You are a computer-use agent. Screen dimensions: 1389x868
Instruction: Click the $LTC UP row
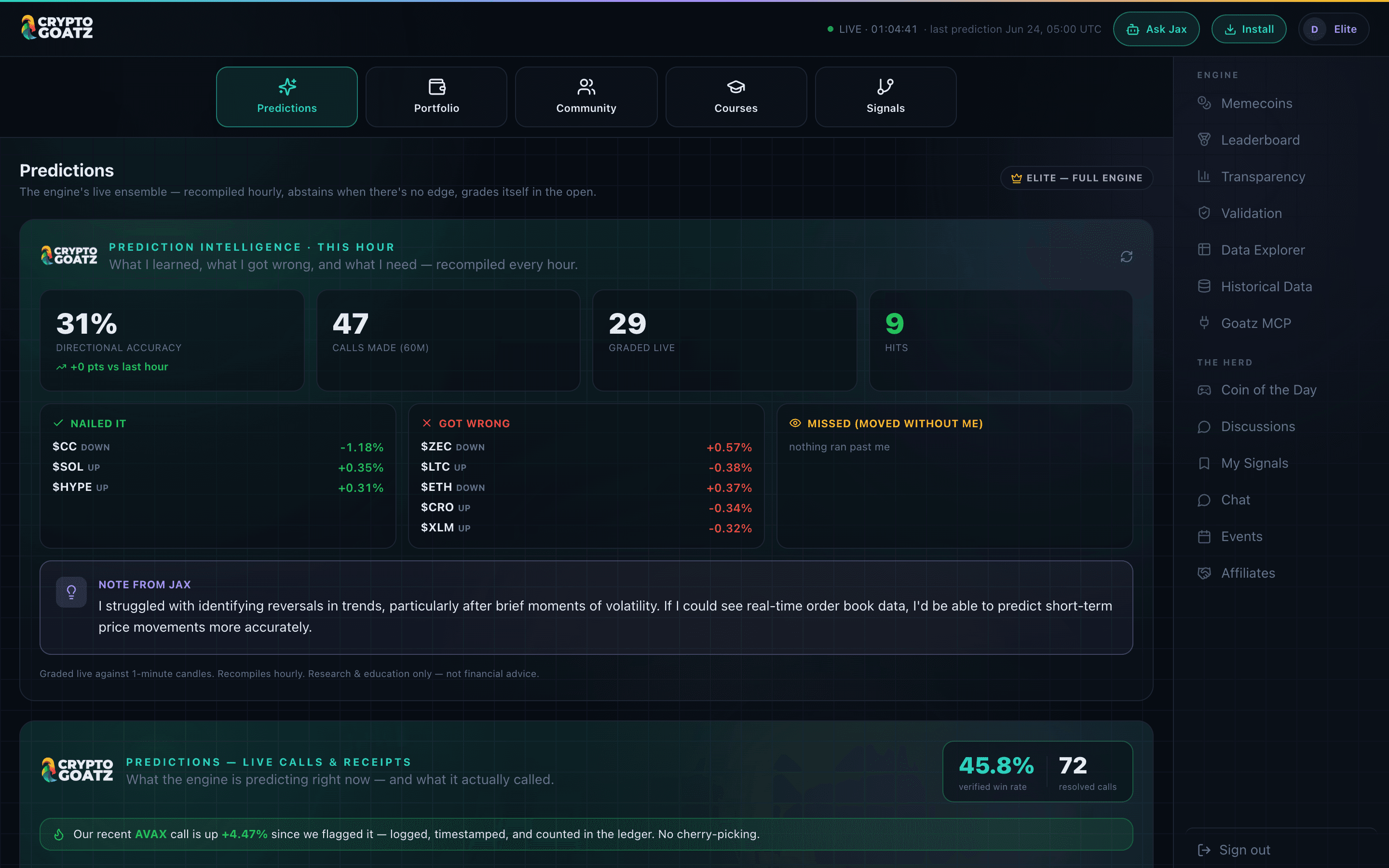(x=586, y=467)
